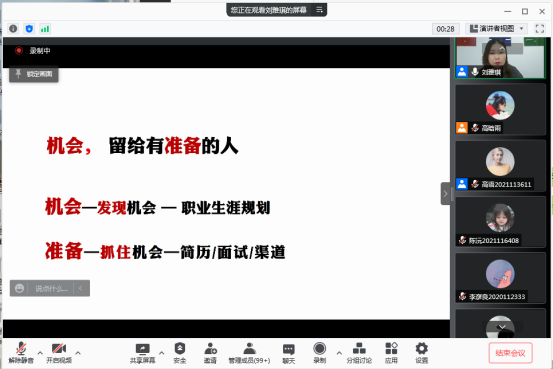553x369 pixels.
Task: Click the chat message input box
Action: tap(51, 289)
